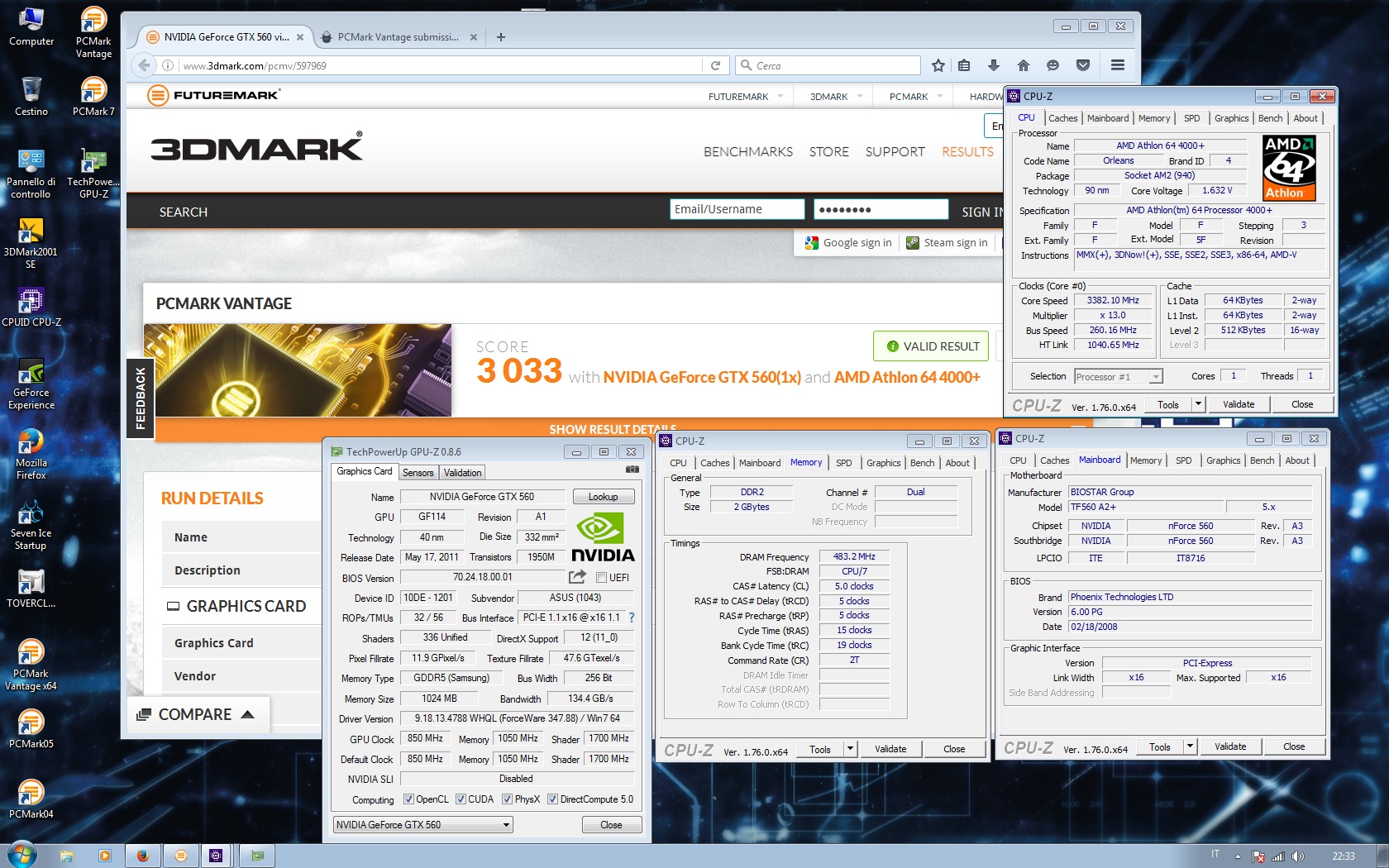
Task: Click Validate in CPU-Z Memory window
Action: click(x=890, y=749)
